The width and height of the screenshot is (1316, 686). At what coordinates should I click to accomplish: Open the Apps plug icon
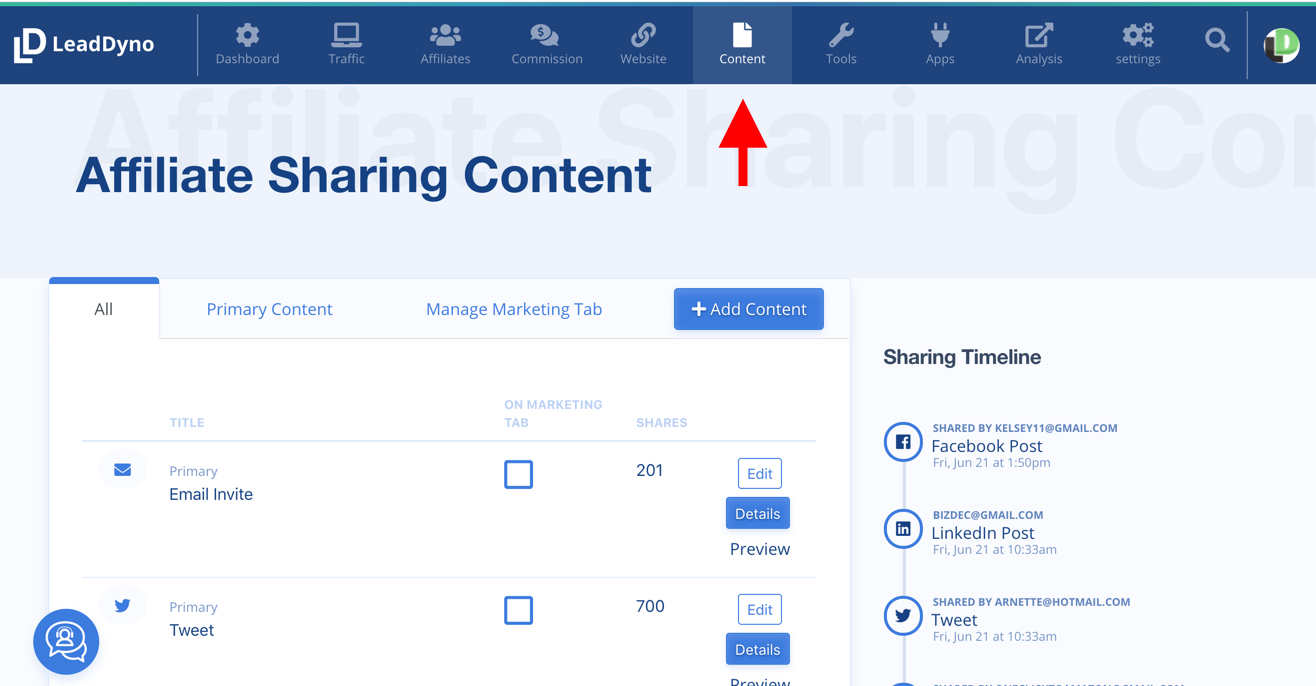point(940,36)
